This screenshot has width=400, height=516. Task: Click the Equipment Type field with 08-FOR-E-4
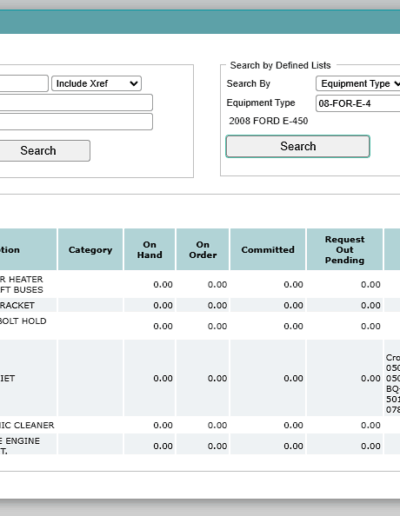(358, 103)
